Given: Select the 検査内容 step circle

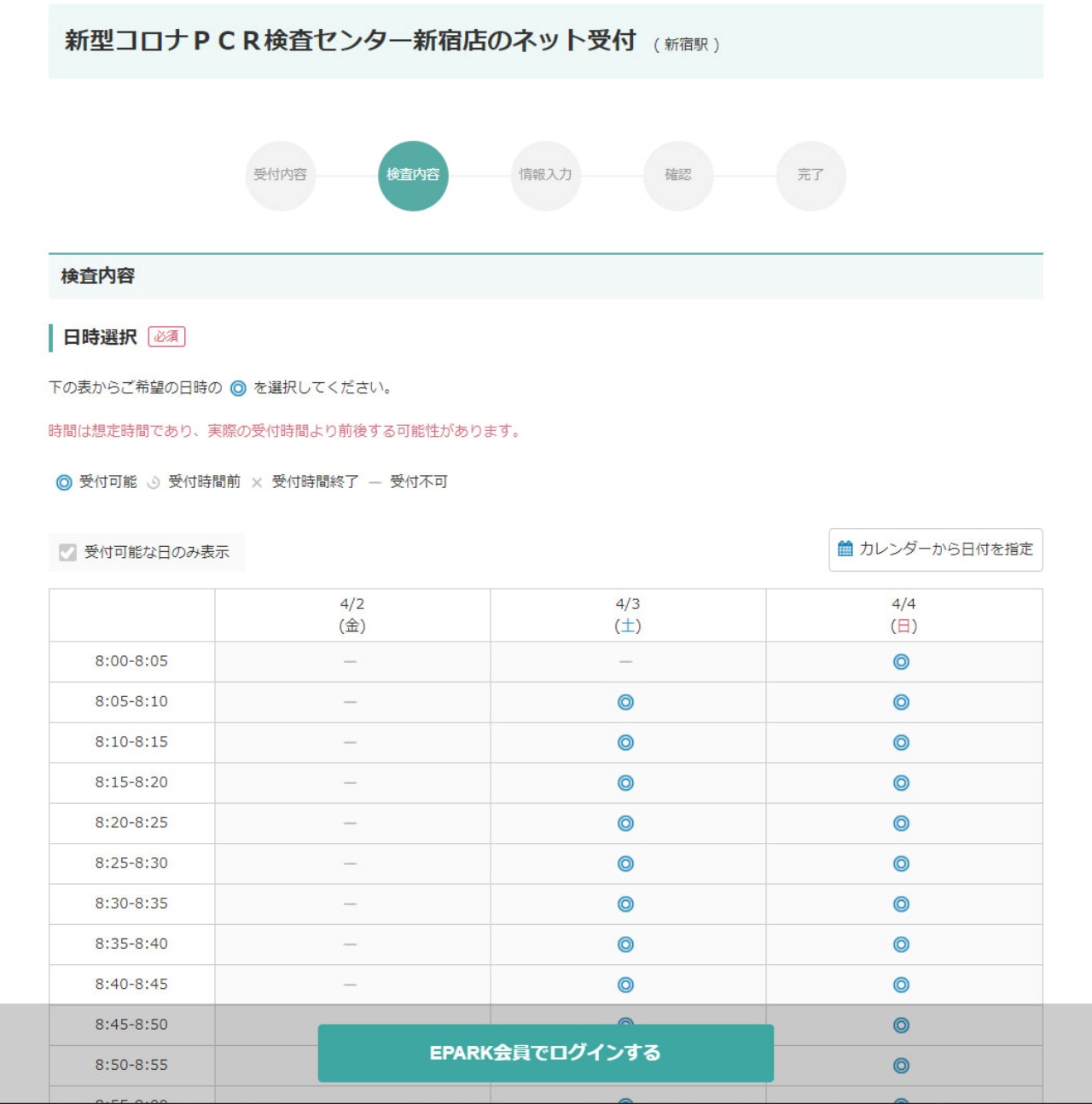Looking at the screenshot, I should [x=413, y=175].
